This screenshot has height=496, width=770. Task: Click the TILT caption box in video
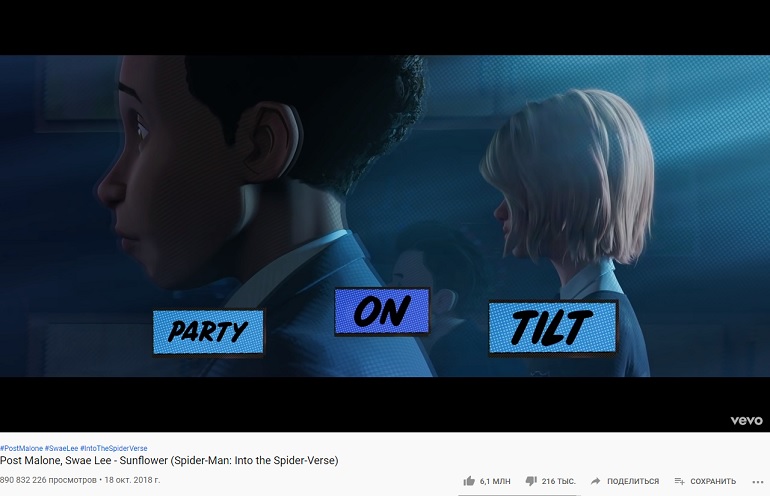[553, 327]
